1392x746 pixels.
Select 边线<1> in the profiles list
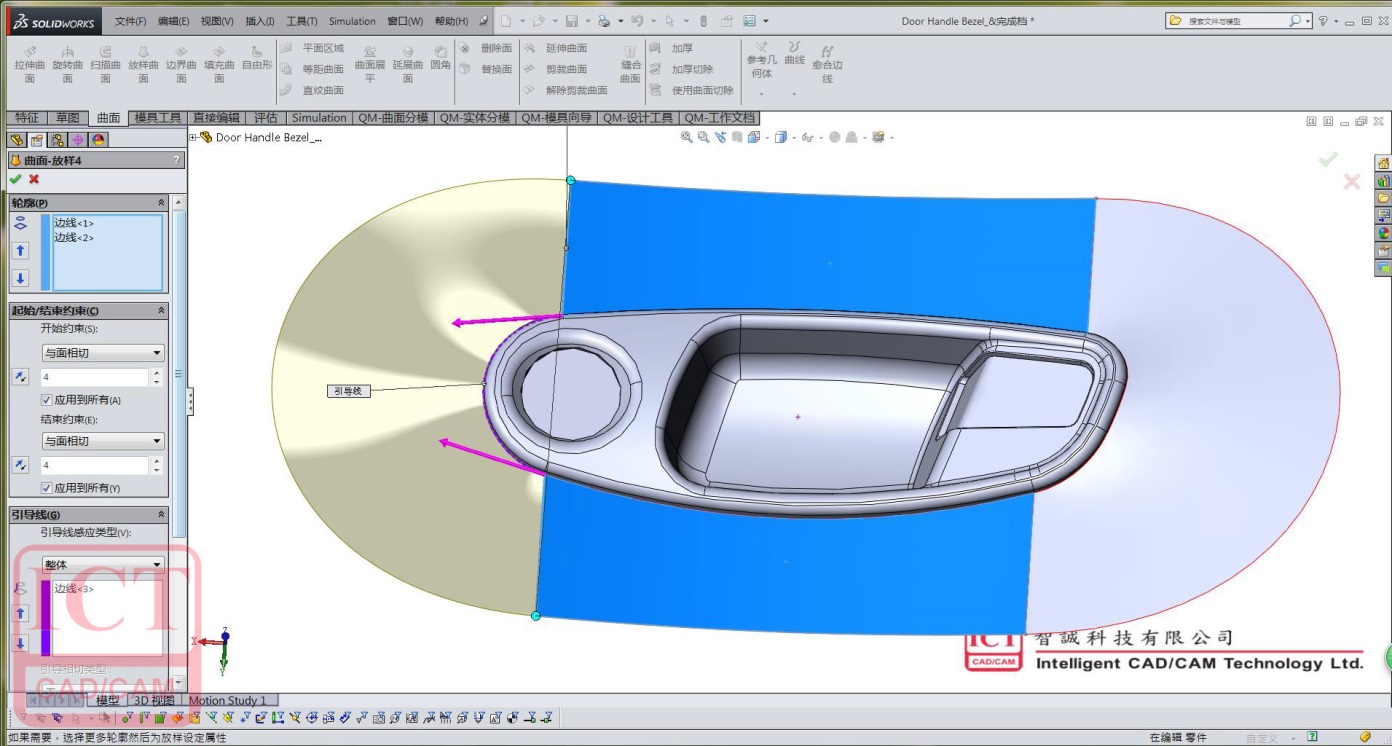(74, 223)
